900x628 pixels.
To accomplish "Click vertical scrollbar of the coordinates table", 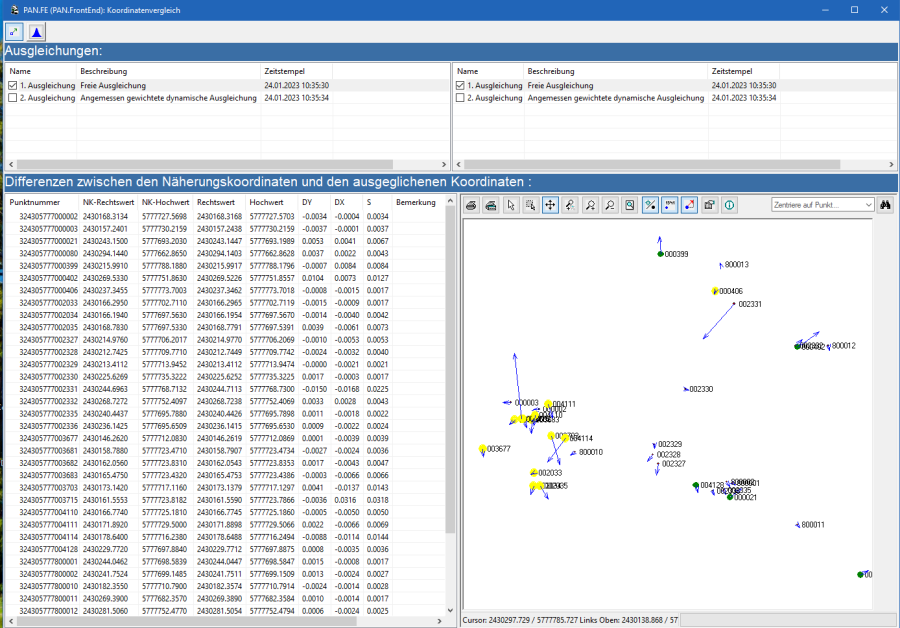I will coord(449,400).
